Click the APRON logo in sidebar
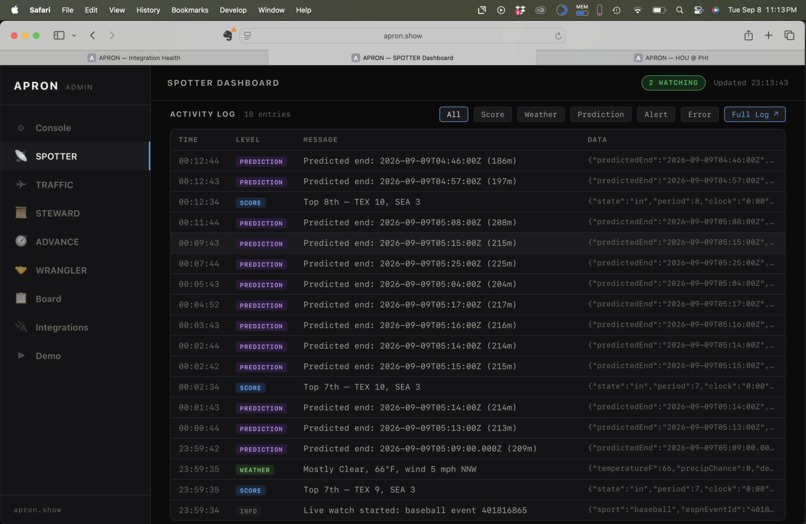 pos(36,86)
